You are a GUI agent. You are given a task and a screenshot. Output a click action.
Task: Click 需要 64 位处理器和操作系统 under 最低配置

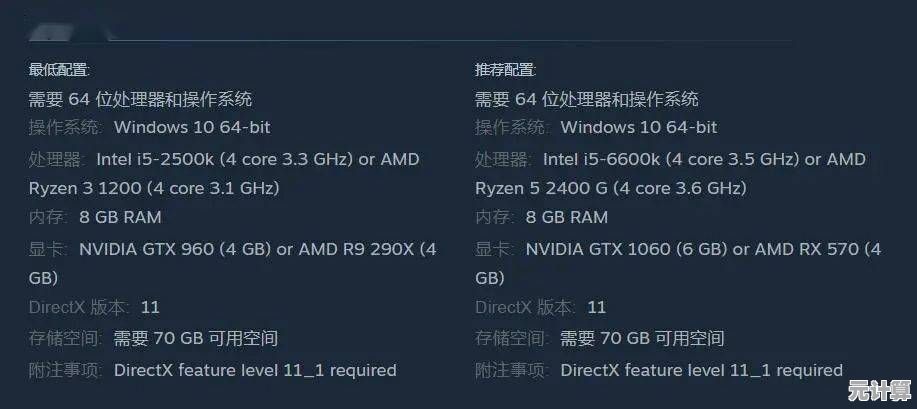click(140, 99)
